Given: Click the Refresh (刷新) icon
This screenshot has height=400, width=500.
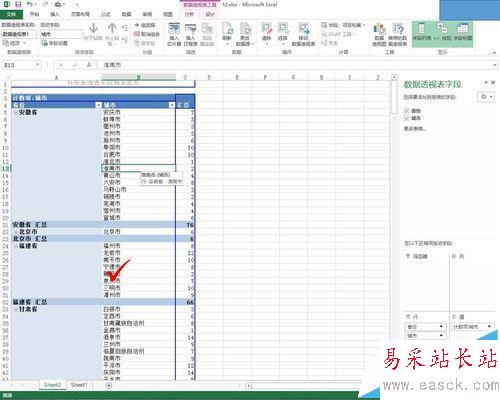Looking at the screenshot, I should pos(227,29).
